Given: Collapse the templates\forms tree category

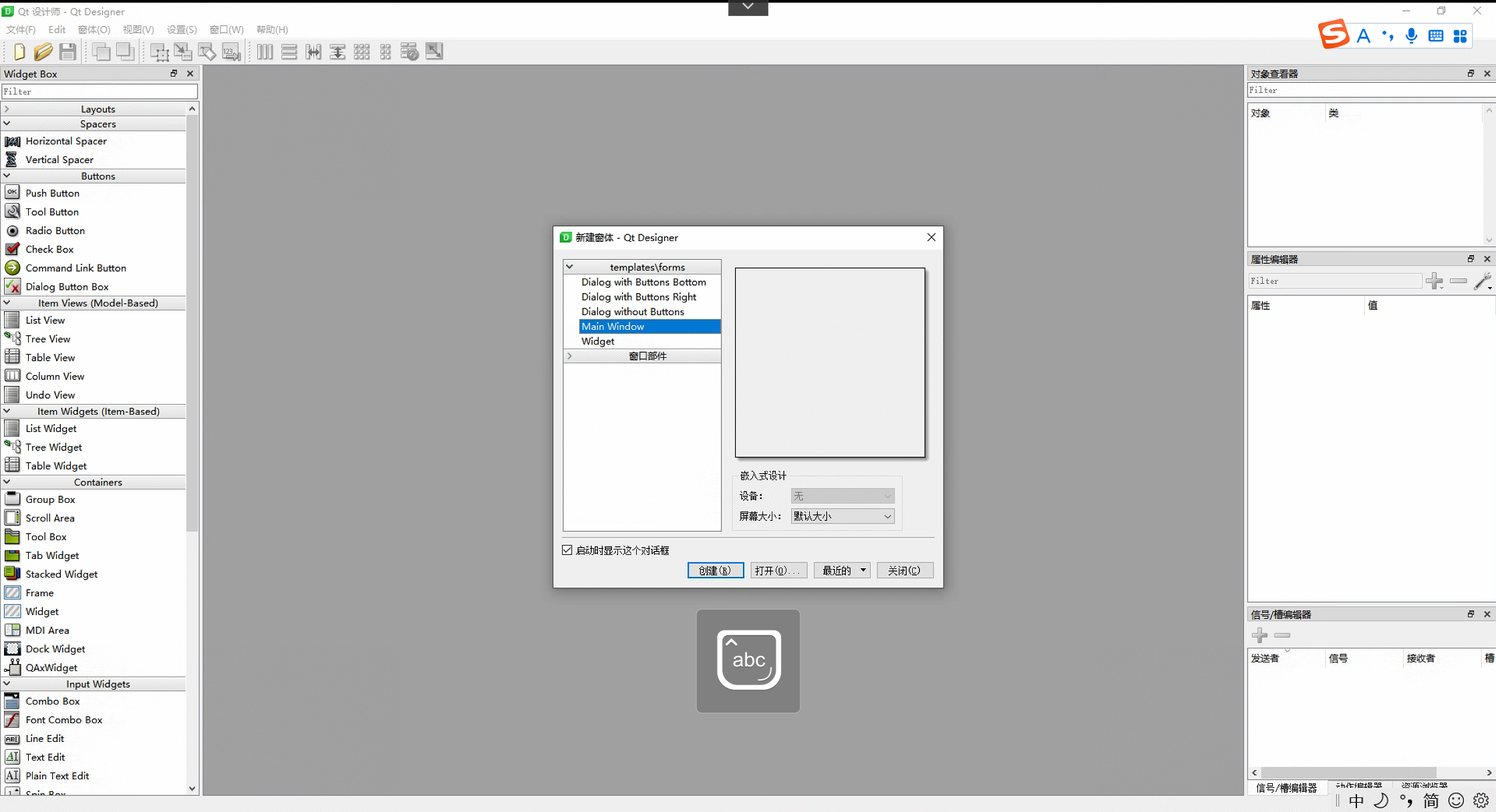Looking at the screenshot, I should (x=570, y=266).
